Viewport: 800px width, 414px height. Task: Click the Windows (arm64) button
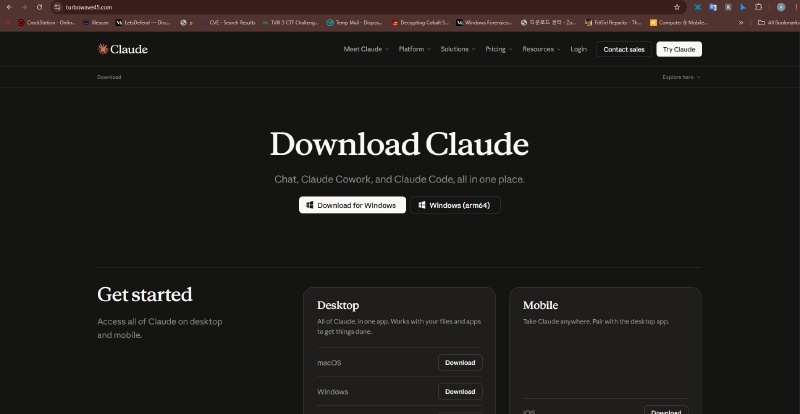(455, 205)
